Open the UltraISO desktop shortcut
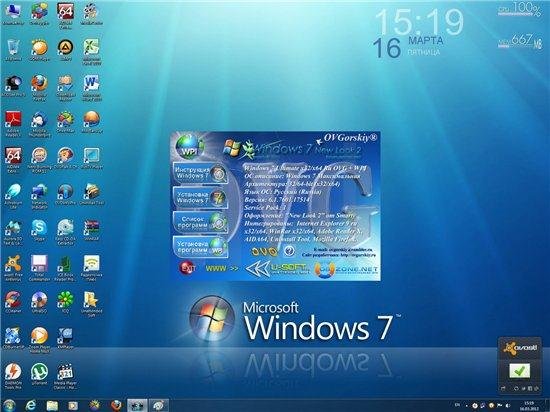The height and width of the screenshot is (412, 550). 39,302
